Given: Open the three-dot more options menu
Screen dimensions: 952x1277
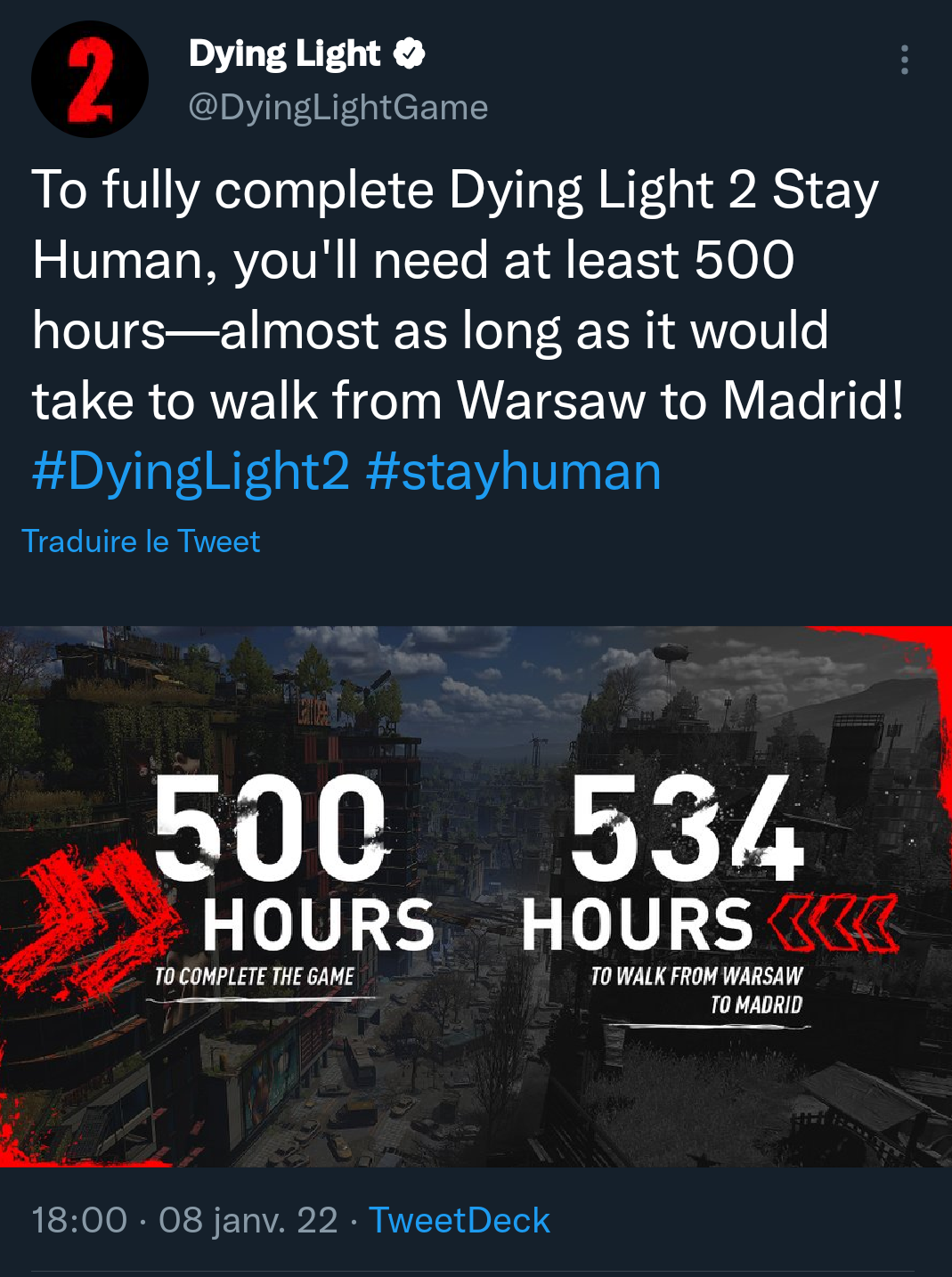Looking at the screenshot, I should (904, 60).
